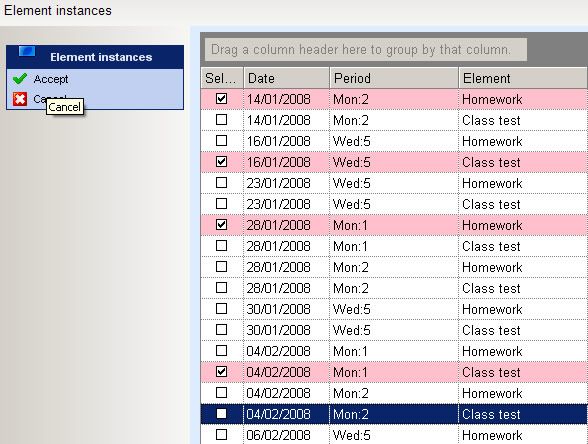Tick the 06/02/2008 Wed:5 Homework checkbox
Image resolution: width=588 pixels, height=444 pixels.
pos(222,435)
